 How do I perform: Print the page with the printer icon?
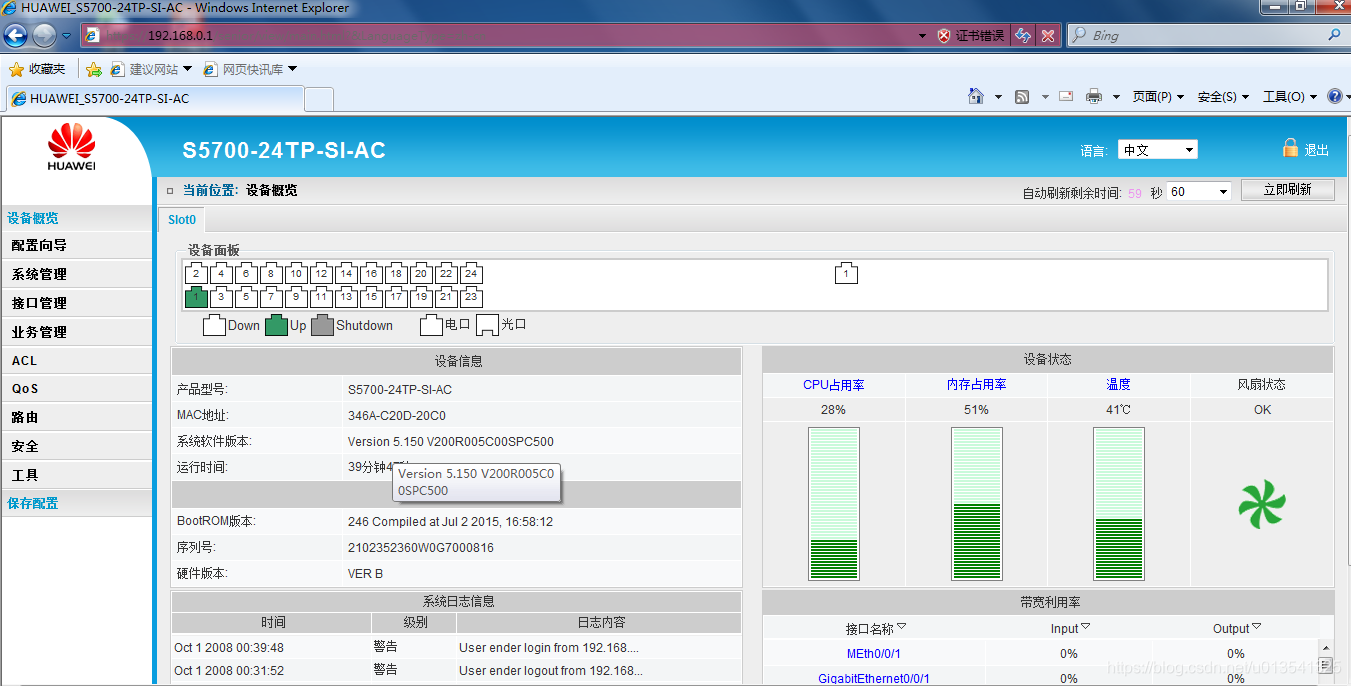1094,96
